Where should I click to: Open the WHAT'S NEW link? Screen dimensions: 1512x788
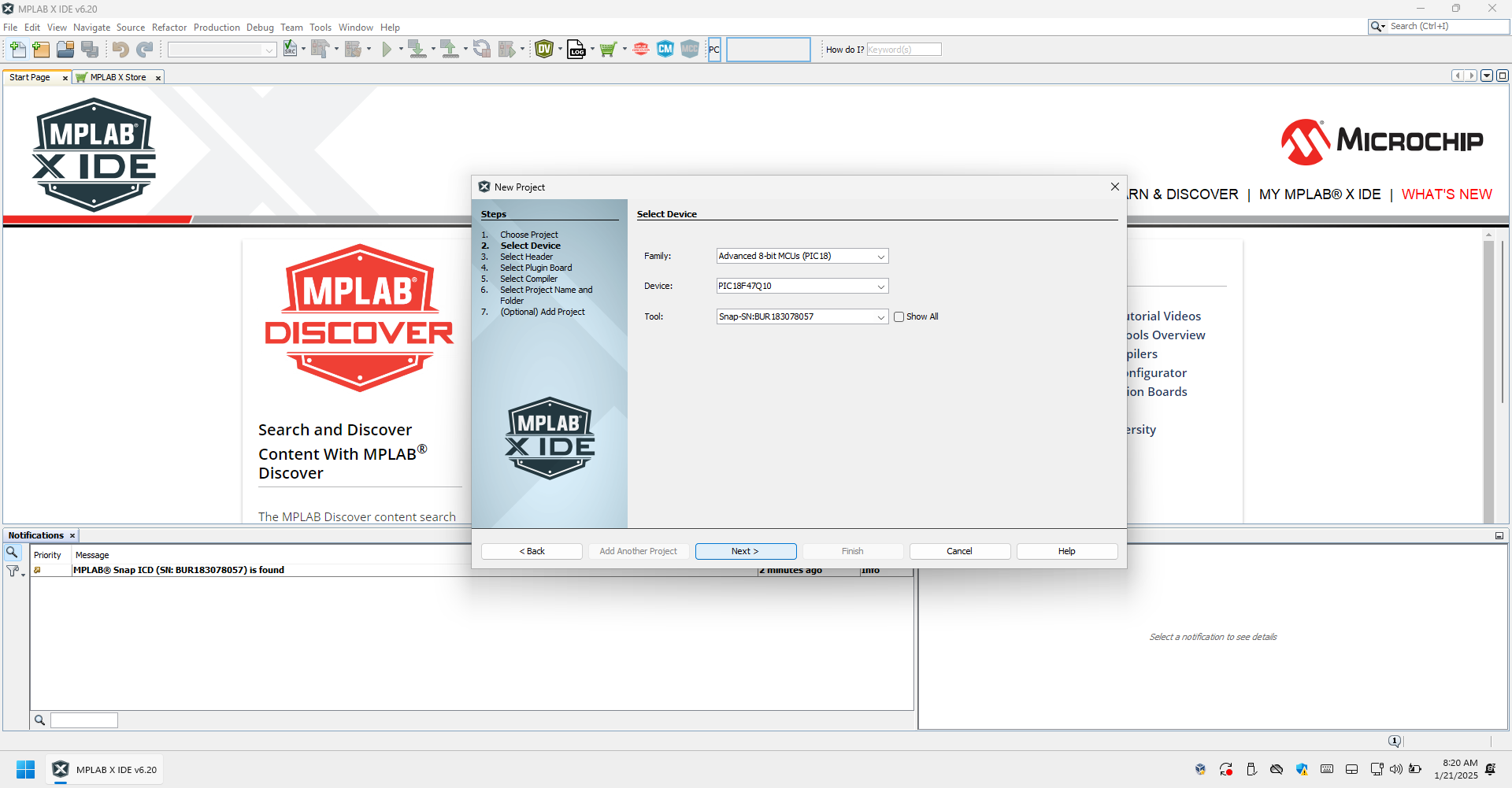pyautogui.click(x=1447, y=194)
